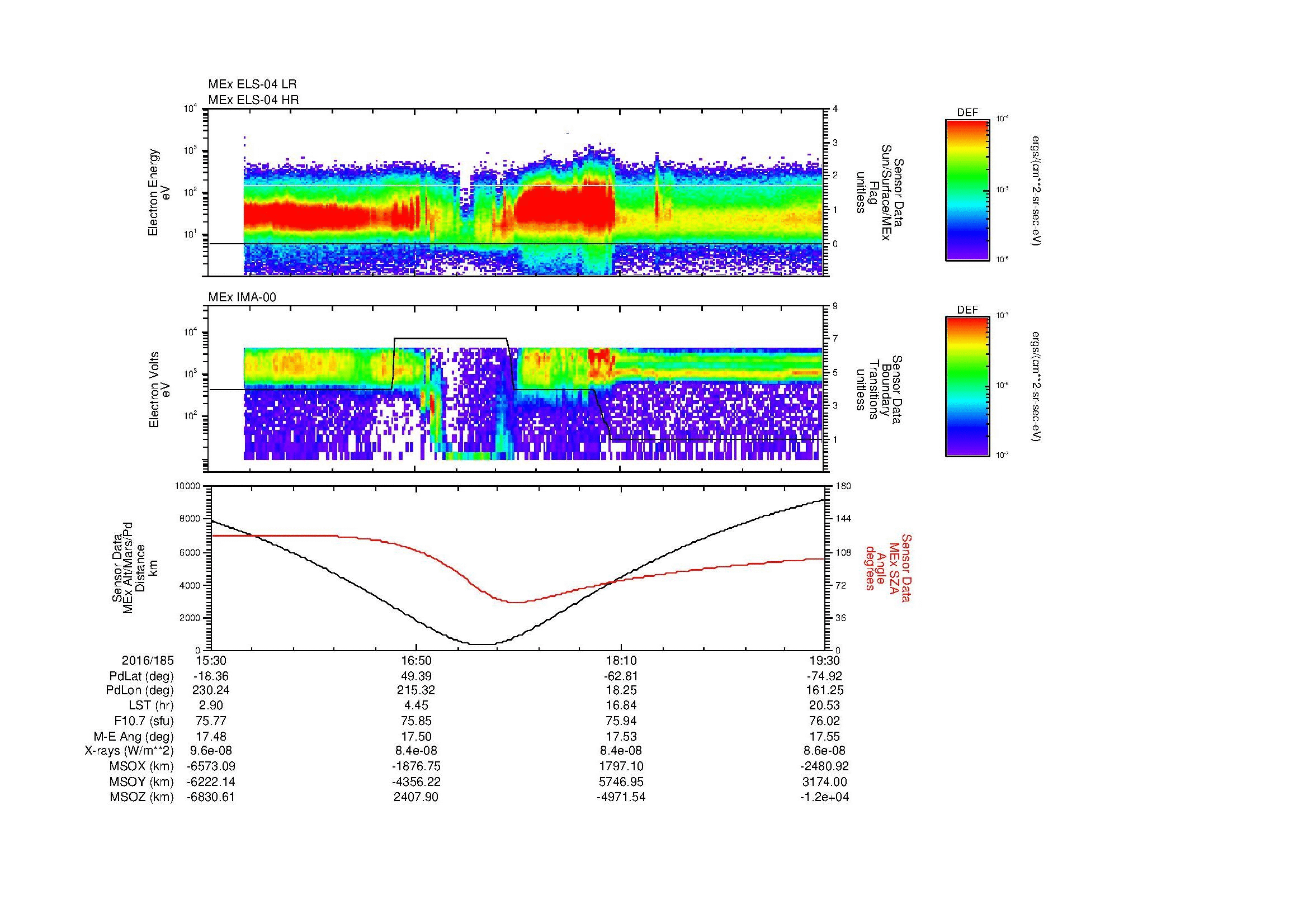Click the '2016/185' date label
1308x924 pixels.
coord(148,660)
